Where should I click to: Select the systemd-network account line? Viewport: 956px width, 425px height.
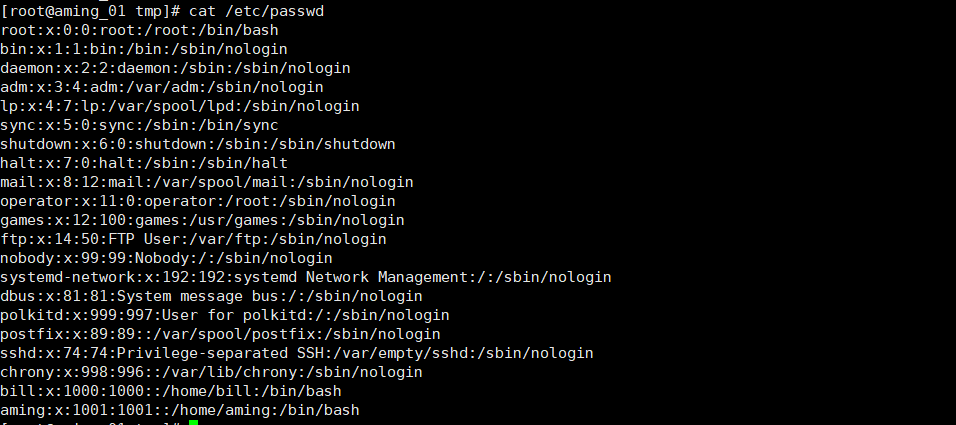[x=306, y=277]
